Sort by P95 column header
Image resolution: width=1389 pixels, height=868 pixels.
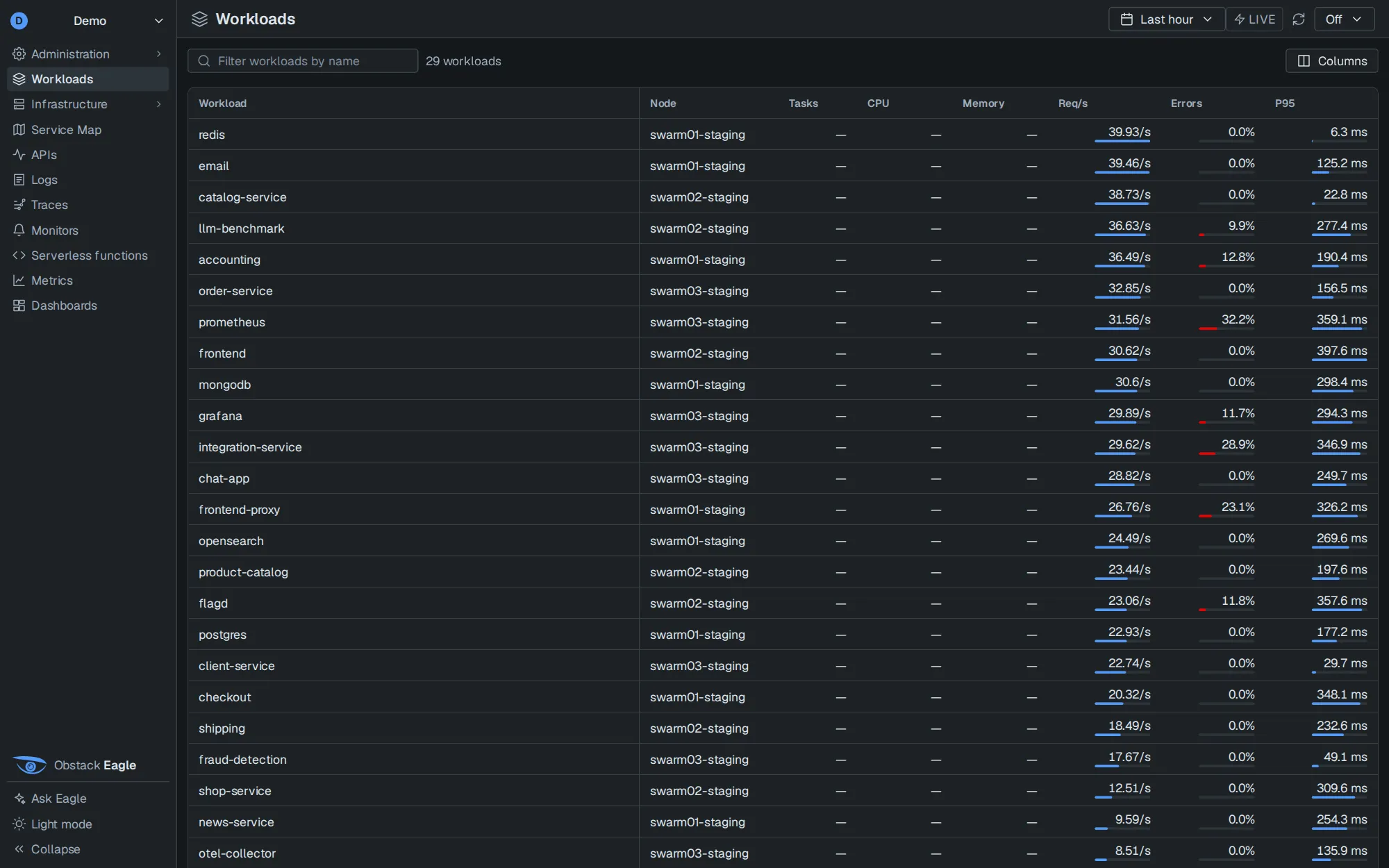(x=1285, y=103)
